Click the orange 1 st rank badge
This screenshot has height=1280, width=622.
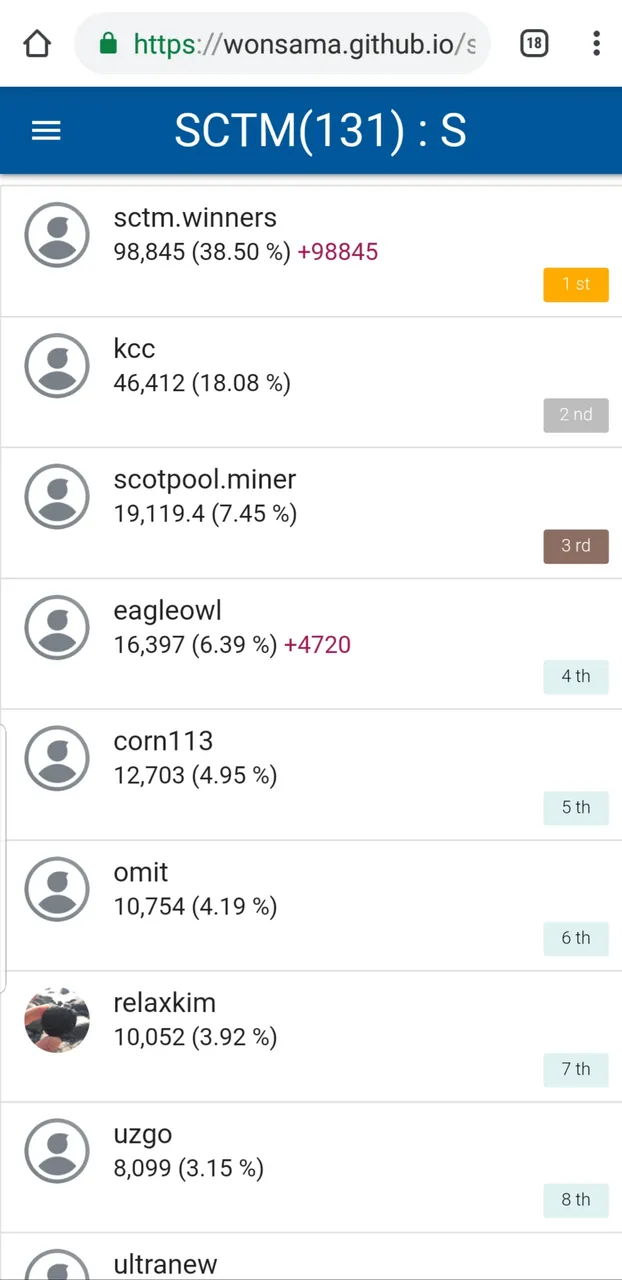(x=575, y=284)
